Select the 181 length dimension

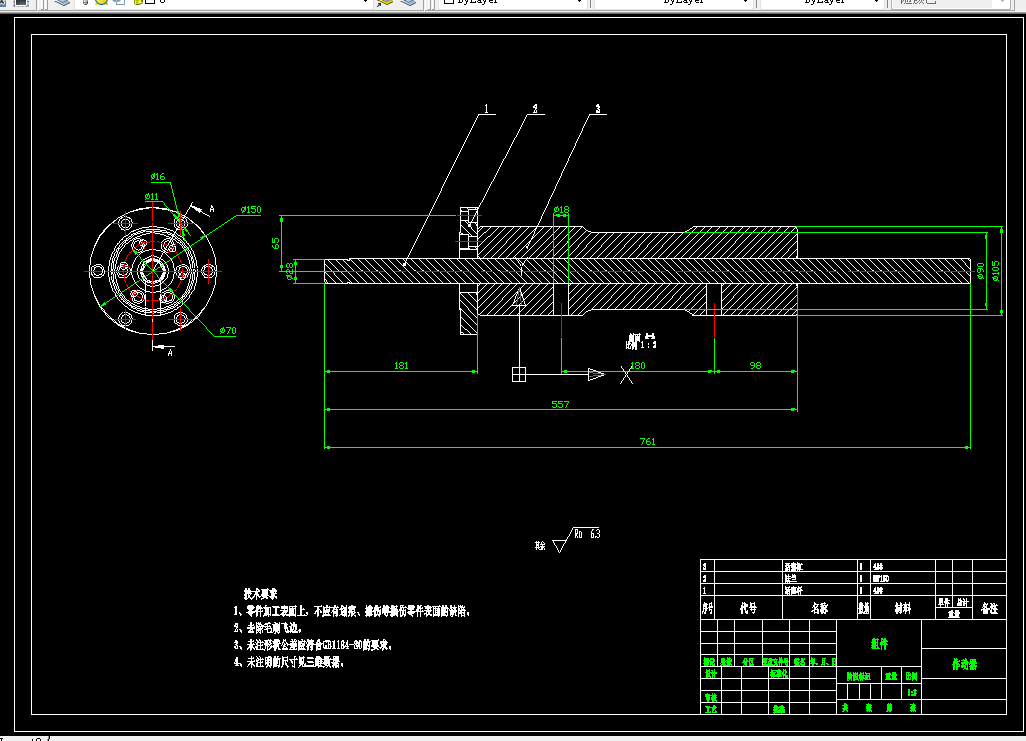(401, 365)
